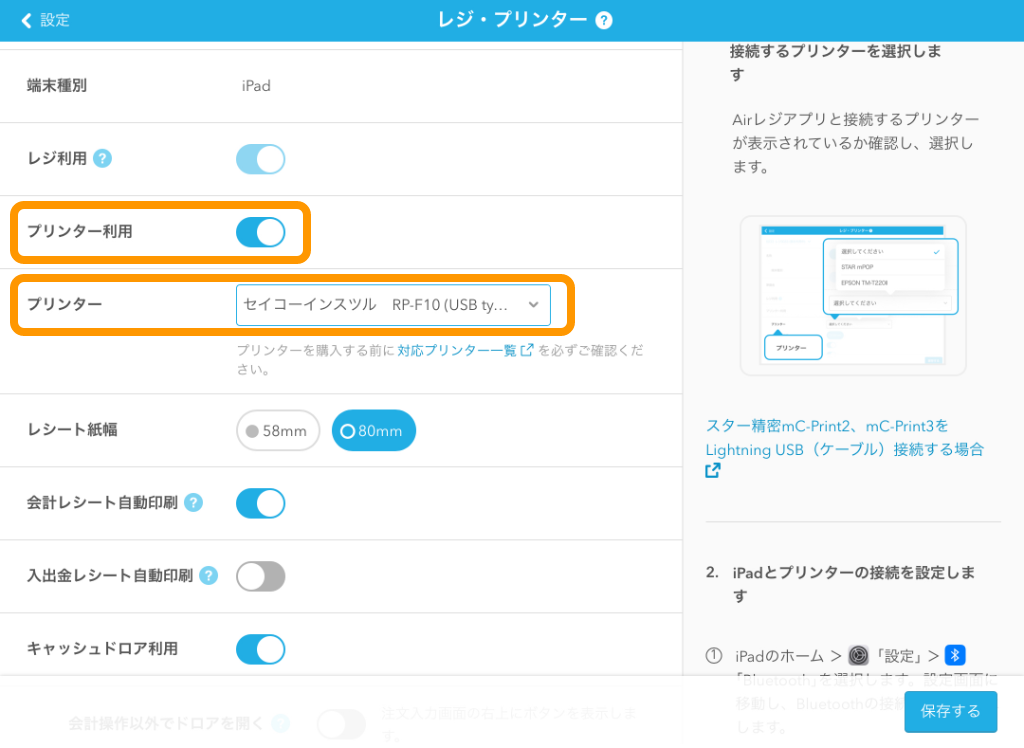Image resolution: width=1024 pixels, height=748 pixels.
Task: Toggle キャッシュドロア利用 switch
Action: pyautogui.click(x=261, y=649)
